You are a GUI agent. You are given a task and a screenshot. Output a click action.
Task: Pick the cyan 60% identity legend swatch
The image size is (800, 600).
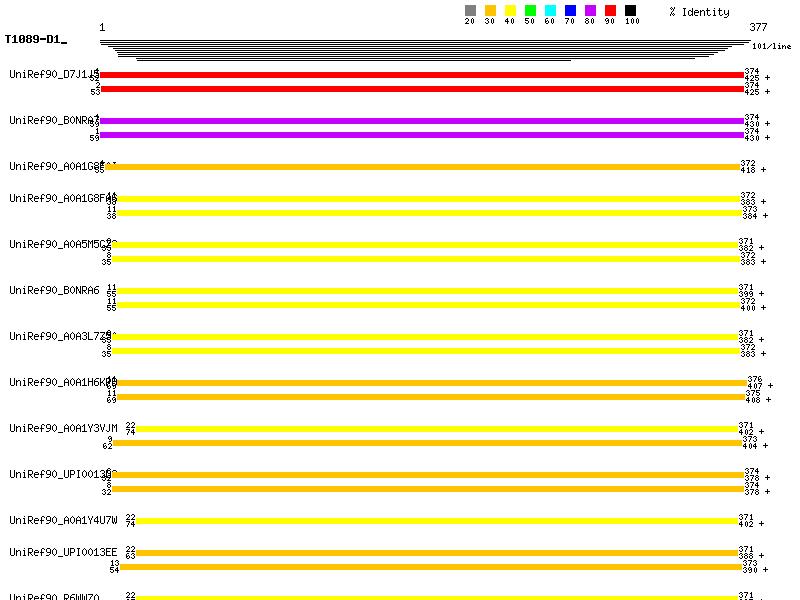[x=550, y=11]
